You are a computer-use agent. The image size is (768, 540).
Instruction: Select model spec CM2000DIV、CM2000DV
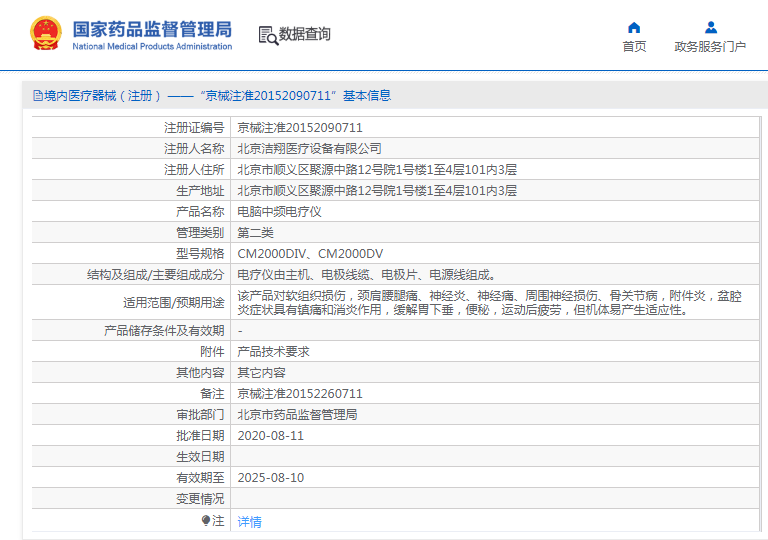click(x=311, y=254)
